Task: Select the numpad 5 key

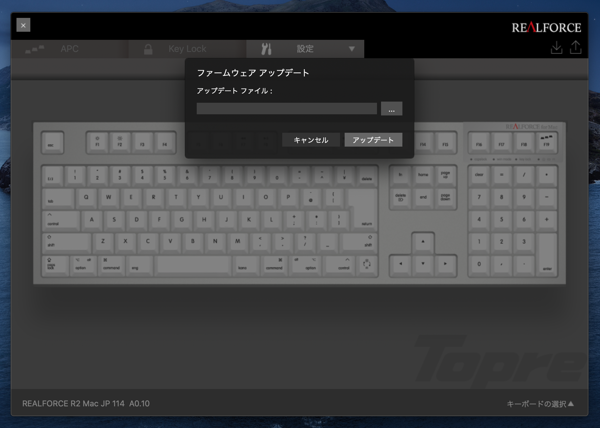Action: coord(502,220)
